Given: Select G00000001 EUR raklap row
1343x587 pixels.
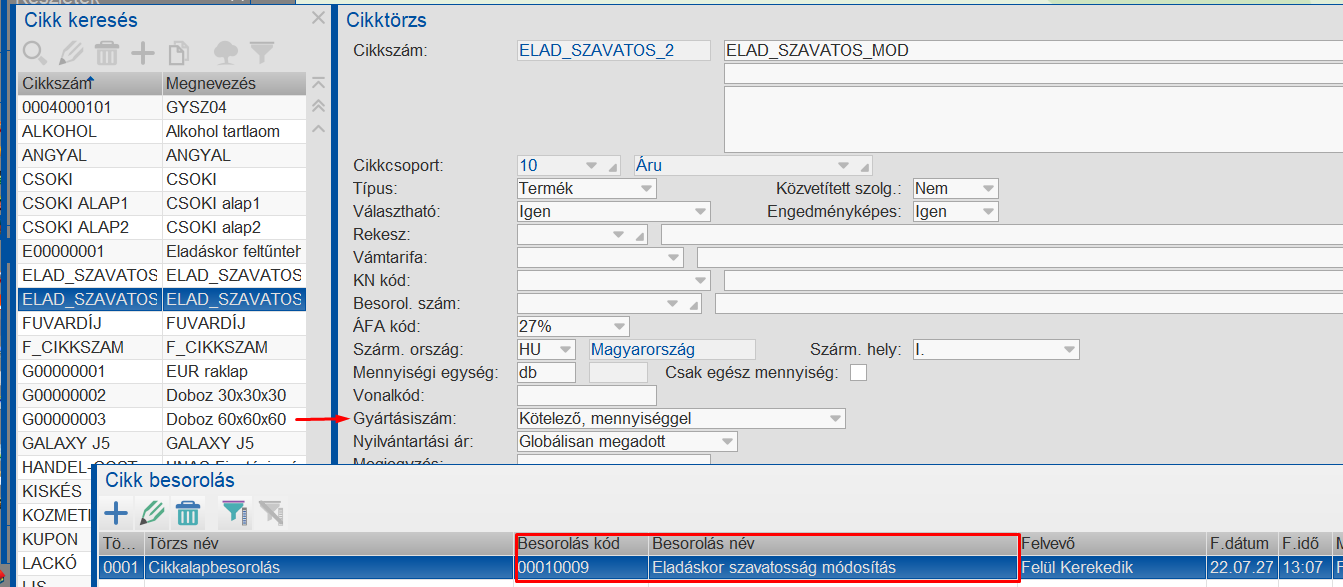Looking at the screenshot, I should pos(162,371).
